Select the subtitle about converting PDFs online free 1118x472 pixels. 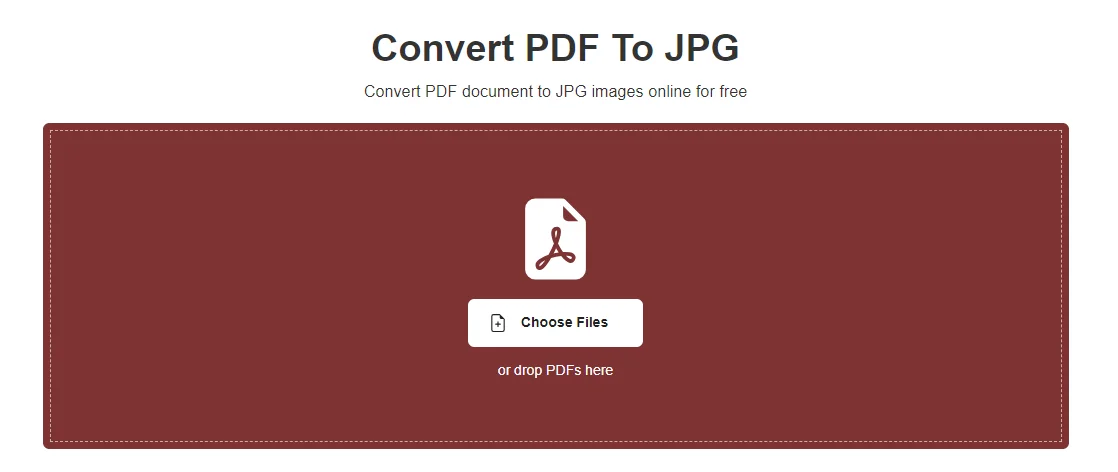555,91
